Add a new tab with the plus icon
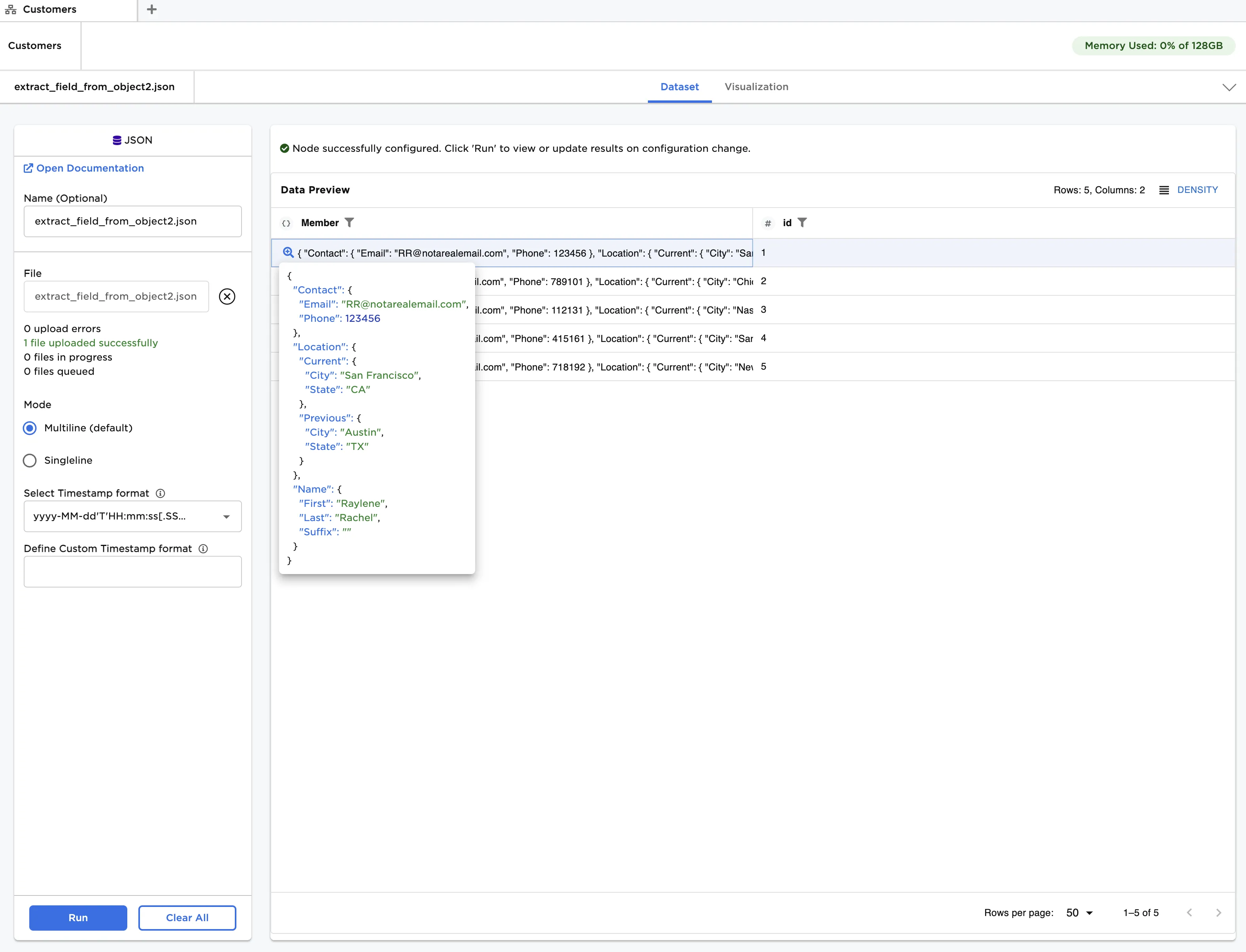The width and height of the screenshot is (1246, 952). (x=151, y=9)
